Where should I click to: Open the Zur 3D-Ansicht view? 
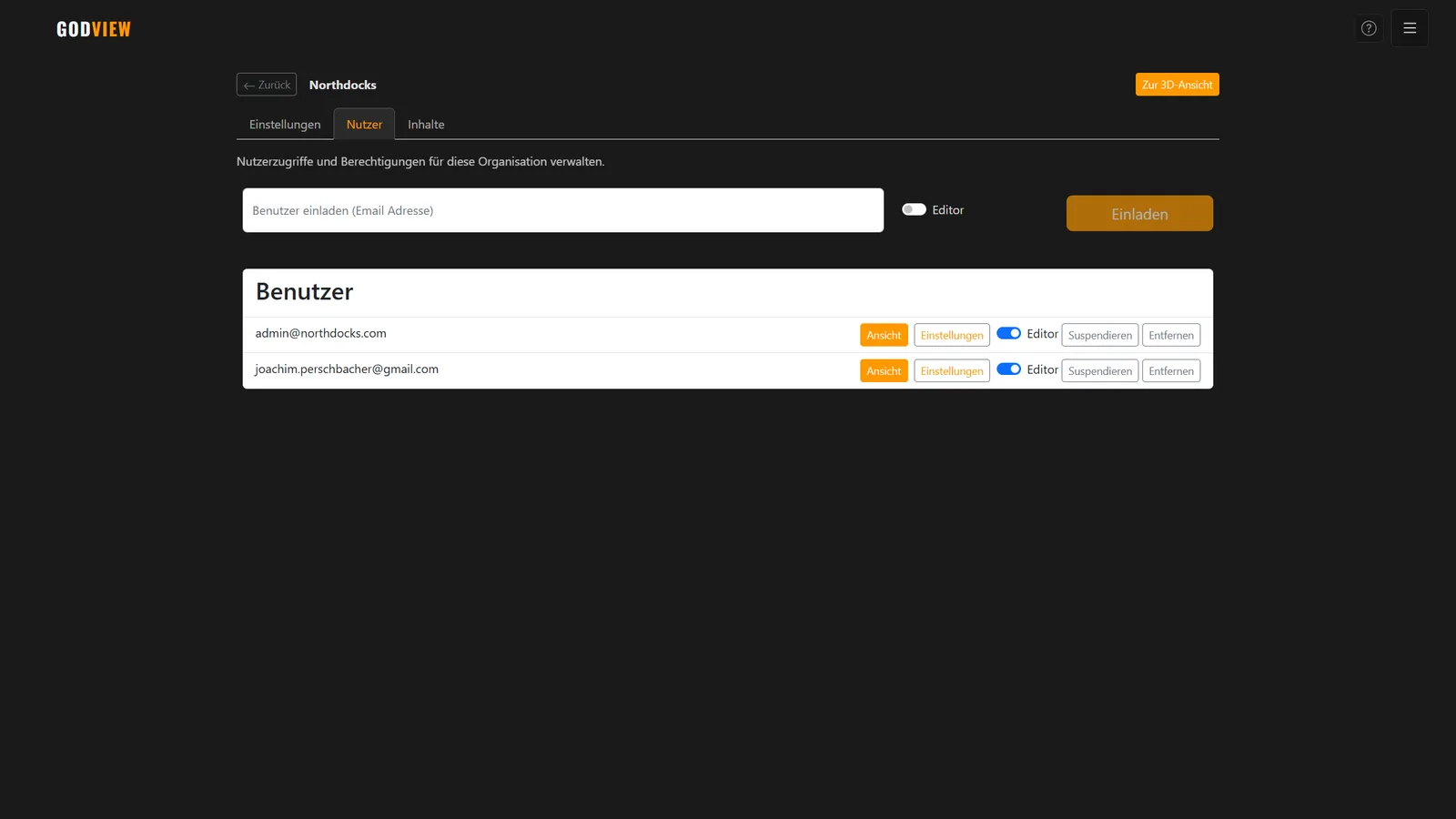(x=1177, y=85)
